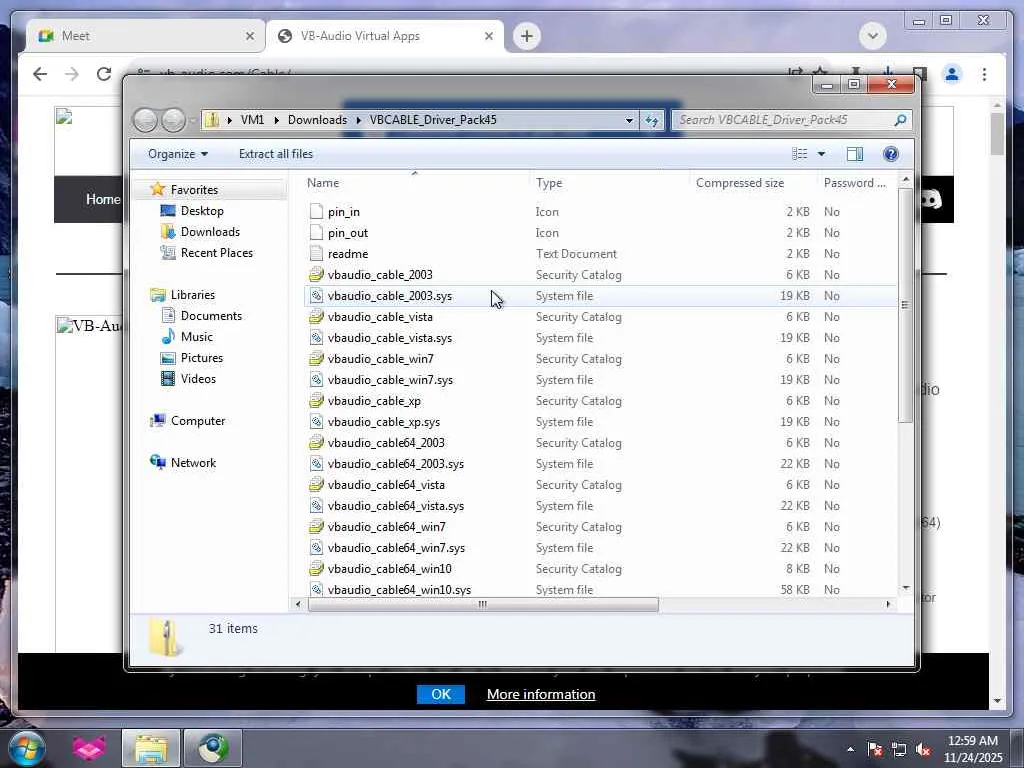Show hidden tray icons arrow
The image size is (1024, 768).
850,749
